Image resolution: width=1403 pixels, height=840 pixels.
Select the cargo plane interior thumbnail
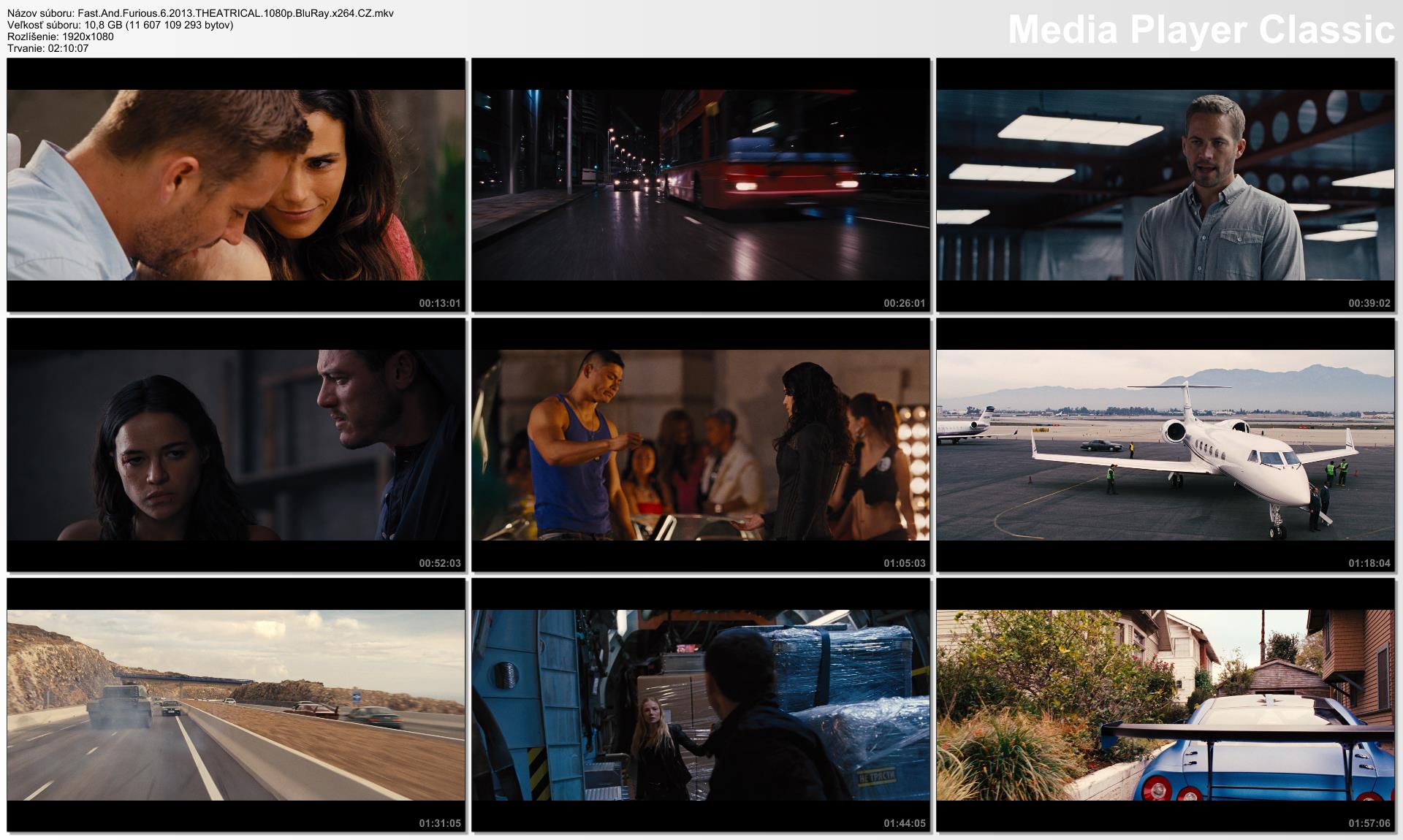click(x=700, y=705)
